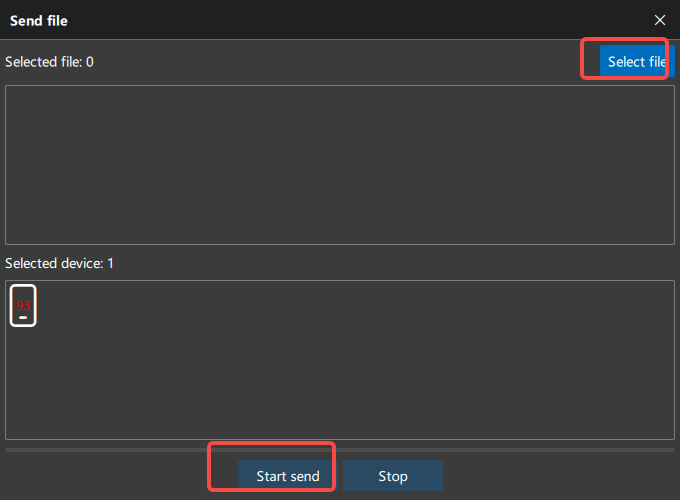Screen dimensions: 680x500
Task: Click the blue Select file button
Action: click(637, 62)
